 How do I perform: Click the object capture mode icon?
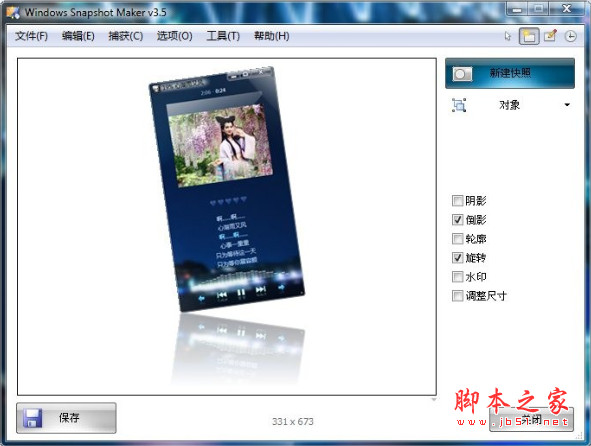[459, 105]
